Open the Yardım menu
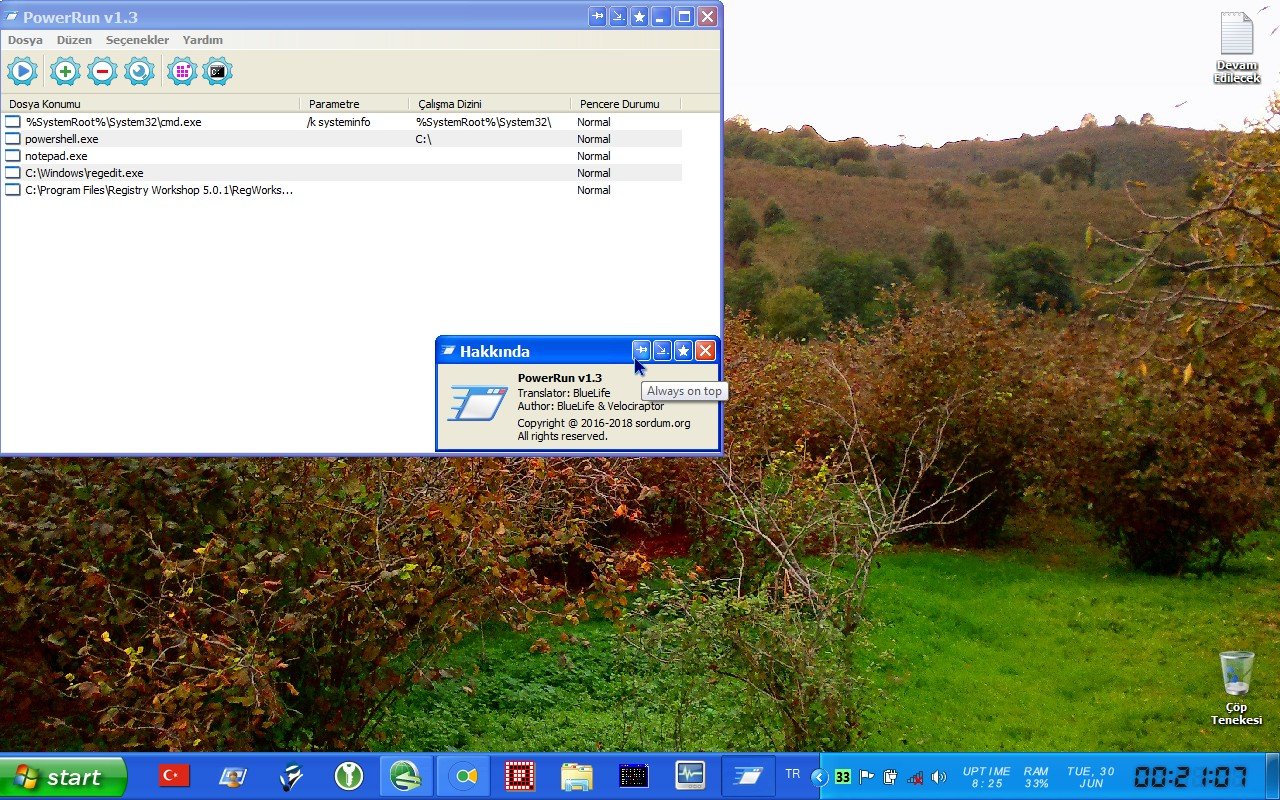 202,40
